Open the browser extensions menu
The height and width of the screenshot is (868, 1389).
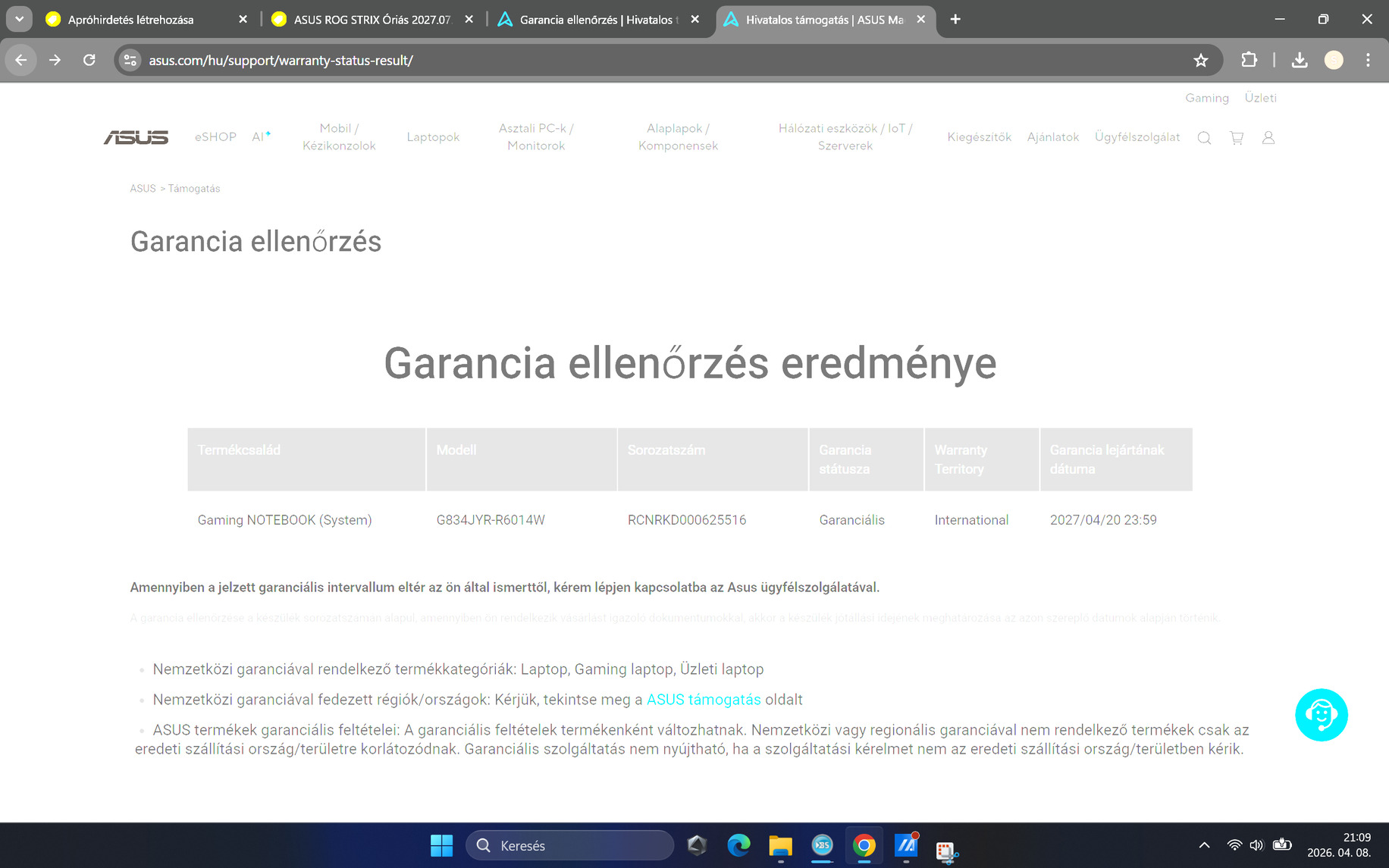point(1249,60)
